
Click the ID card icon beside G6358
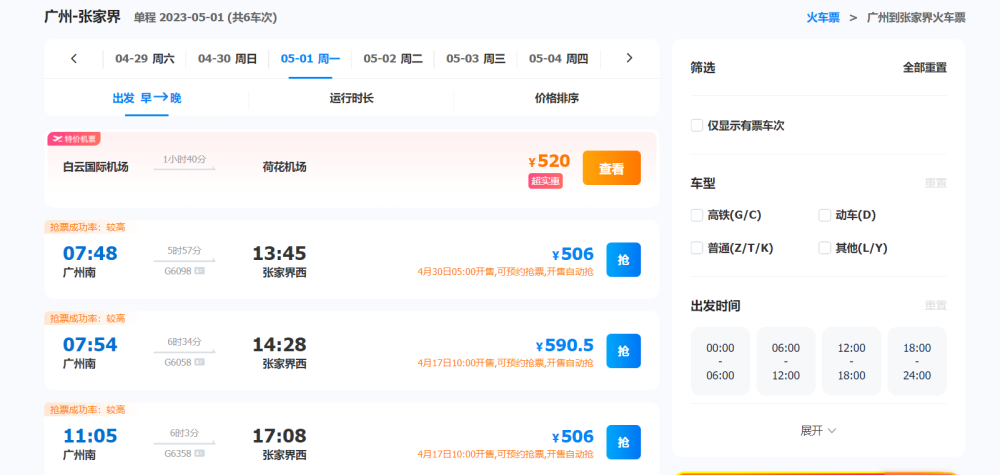(x=199, y=453)
